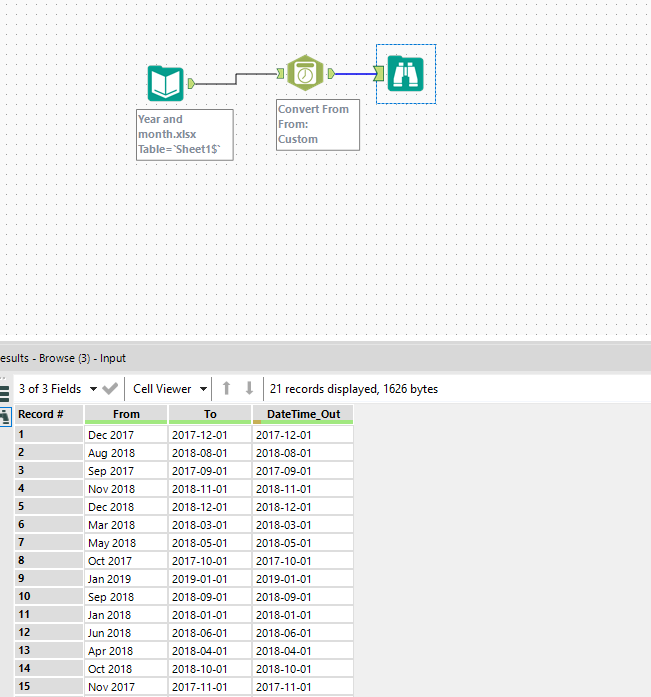
Task: Select 'Year and month.xlsx' annotation box
Action: (x=184, y=135)
